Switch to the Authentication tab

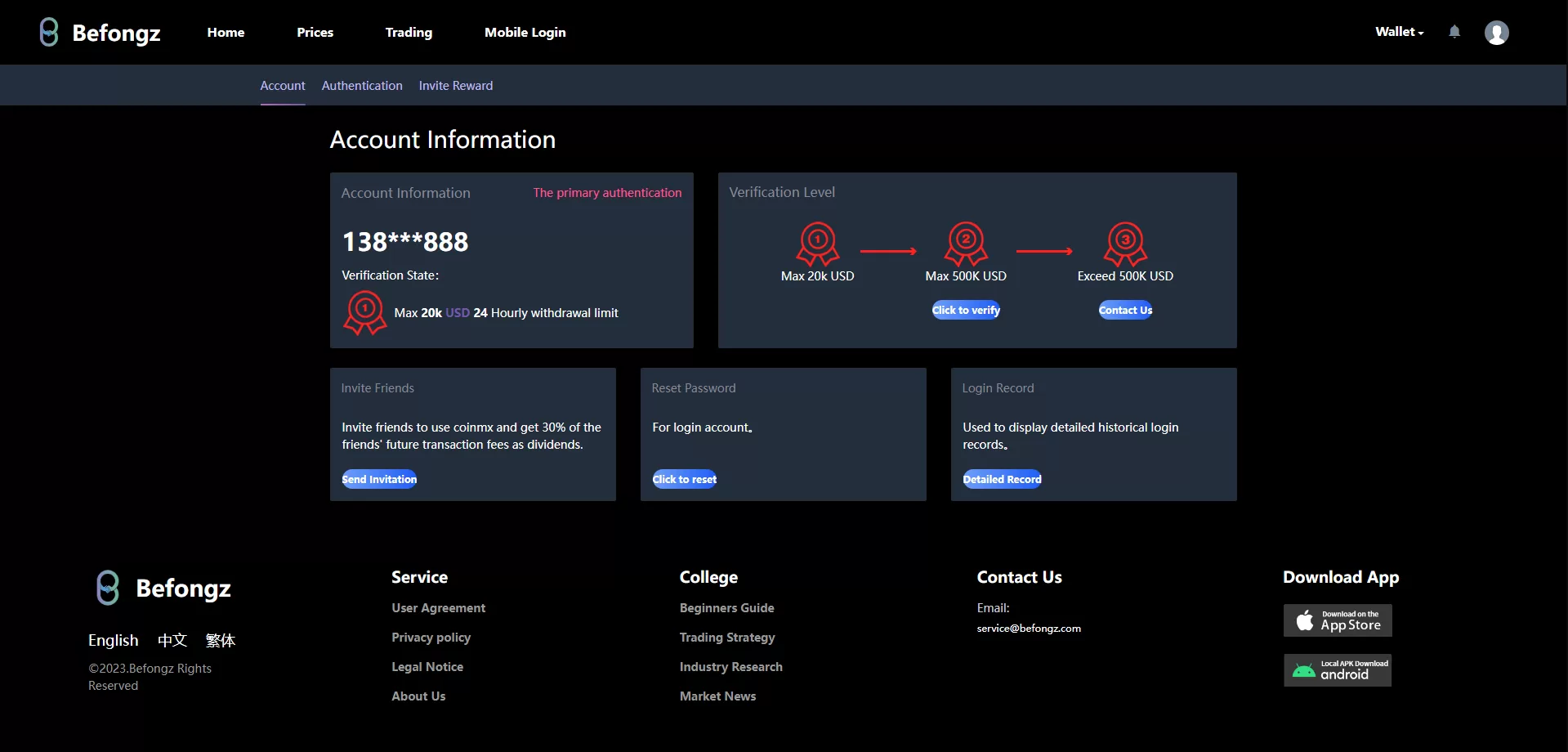pos(362,86)
